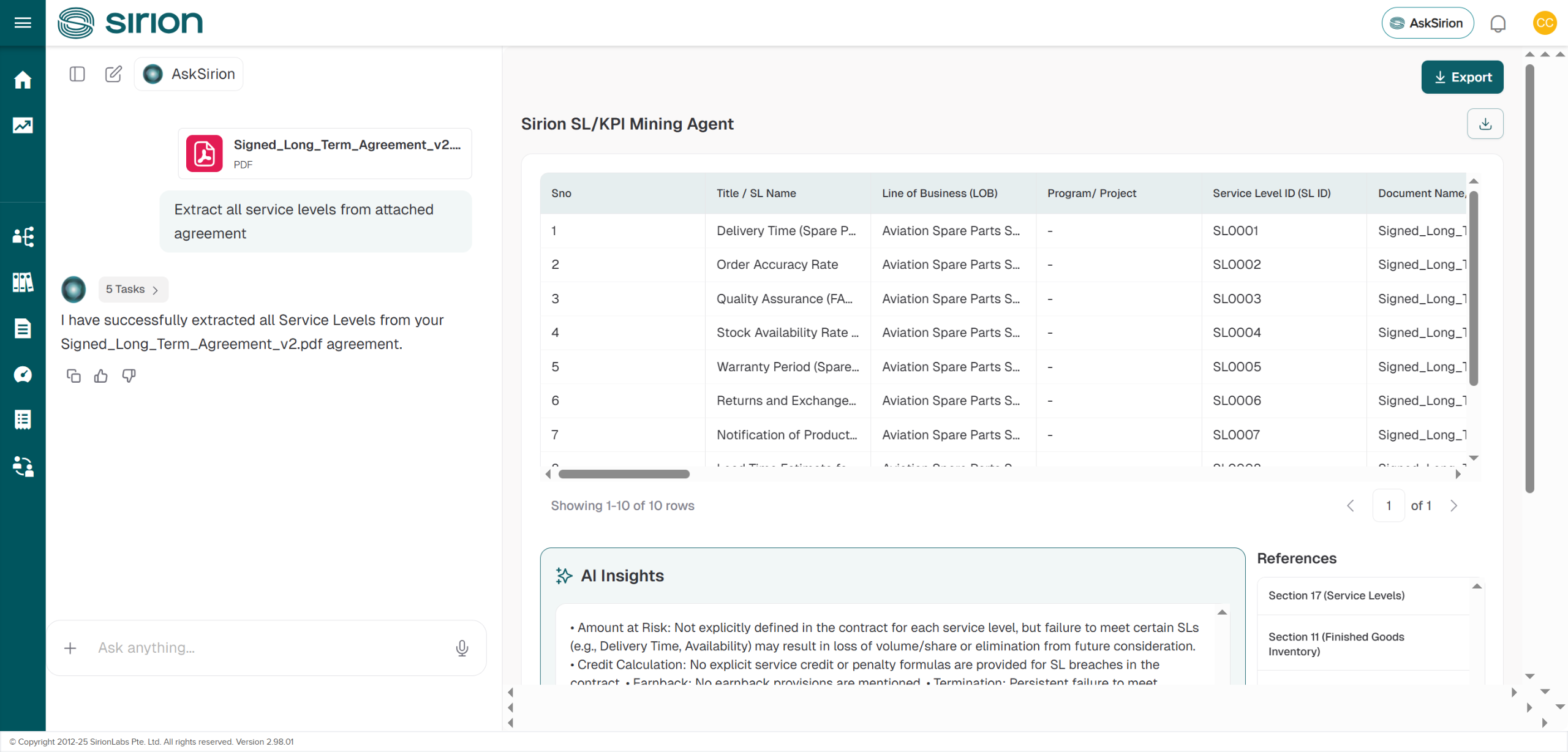Go to previous table page arrow
Viewport: 1568px width, 752px height.
[1351, 506]
